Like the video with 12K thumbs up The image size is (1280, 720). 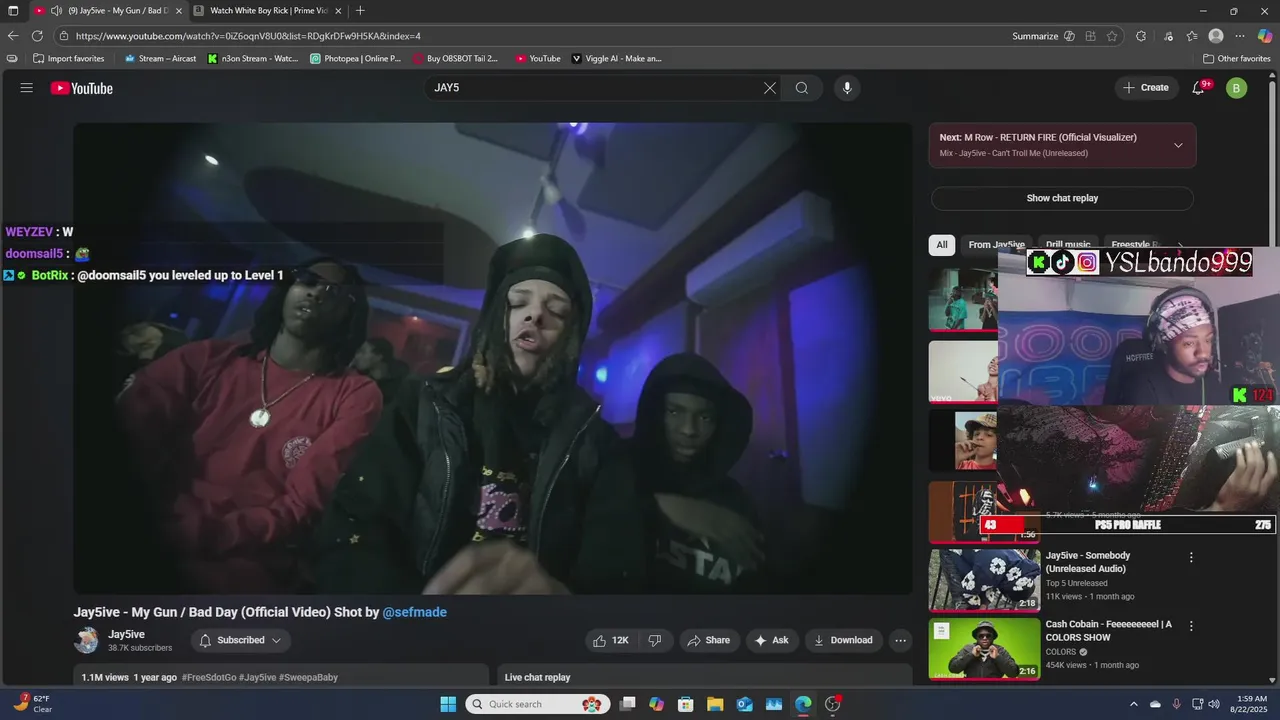coord(611,640)
